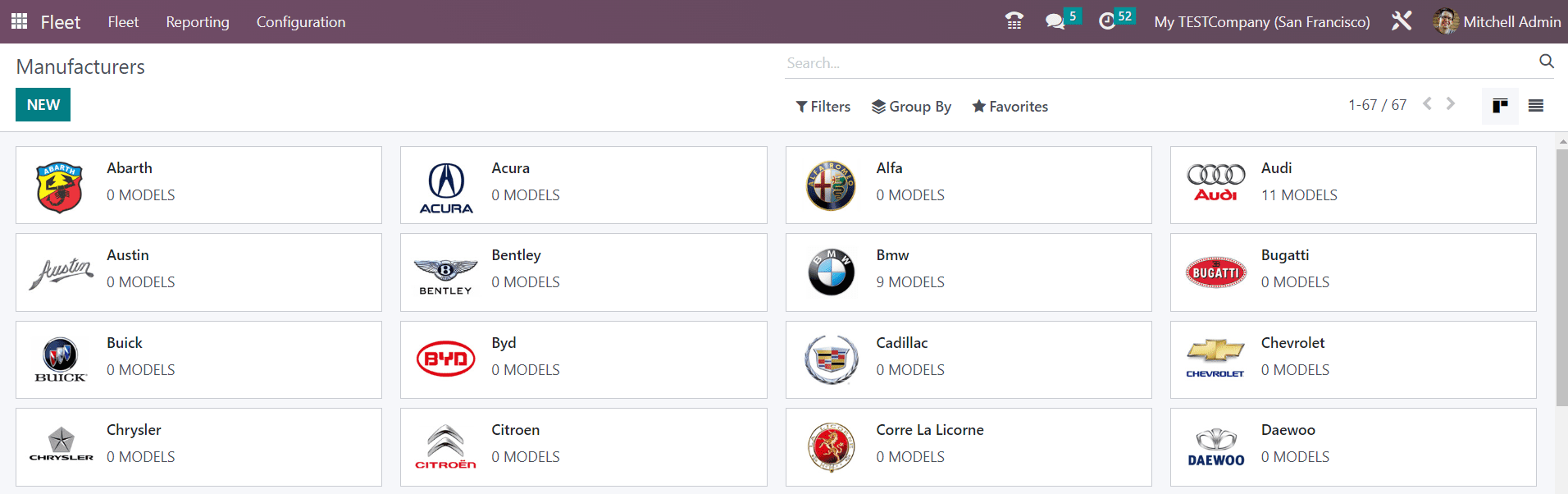
Task: Click Mitchell Admin avatar picture
Action: 1445,21
